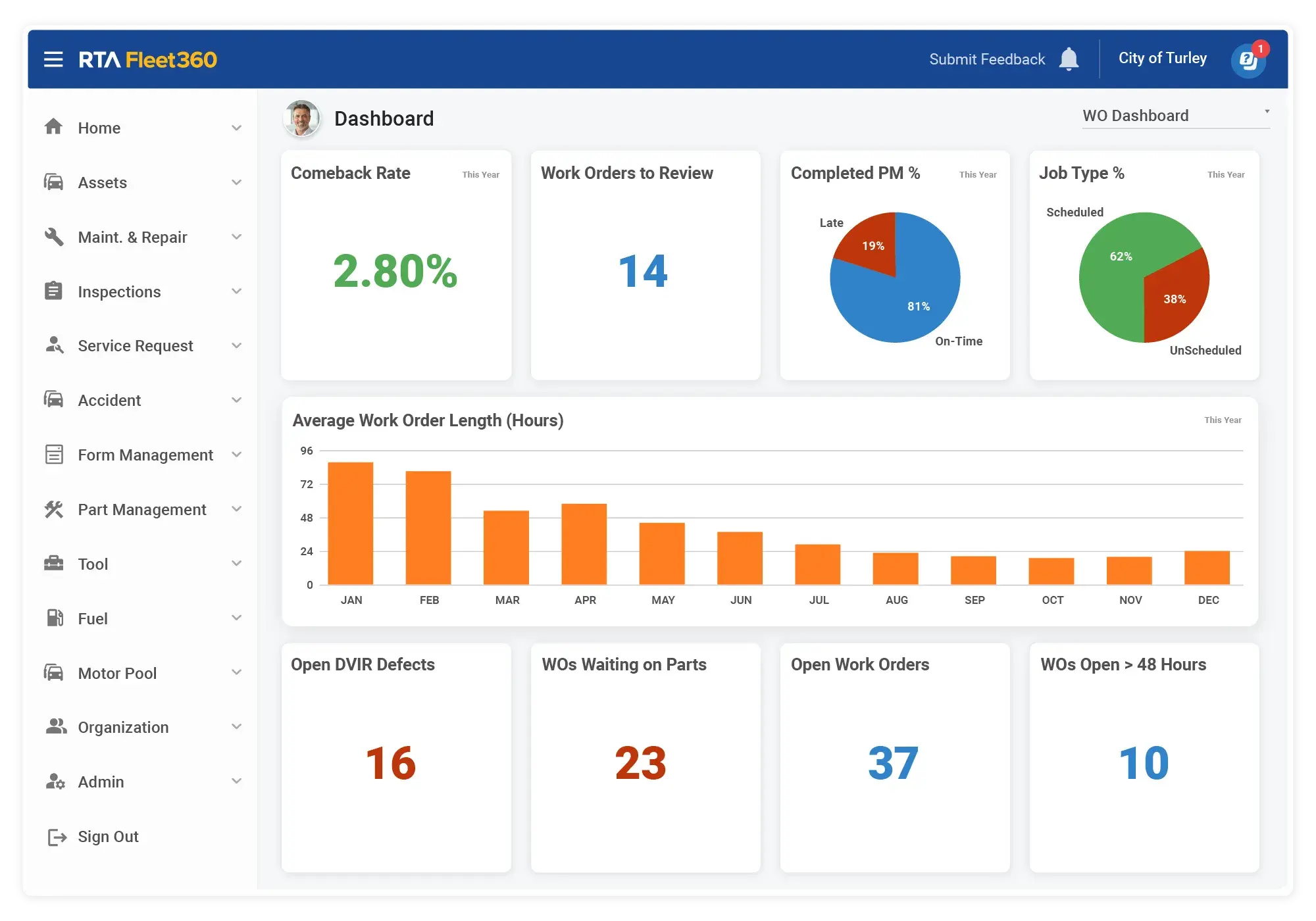Select the Fuel pump icon
Image resolution: width=1316 pixels, height=921 pixels.
pos(55,618)
